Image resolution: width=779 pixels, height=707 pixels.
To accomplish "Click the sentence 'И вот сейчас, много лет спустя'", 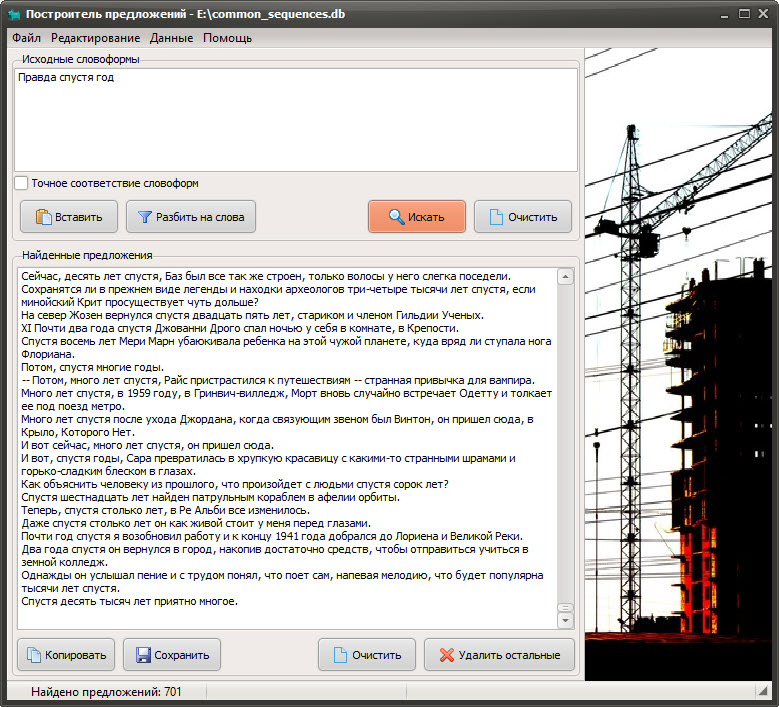I will click(x=148, y=446).
